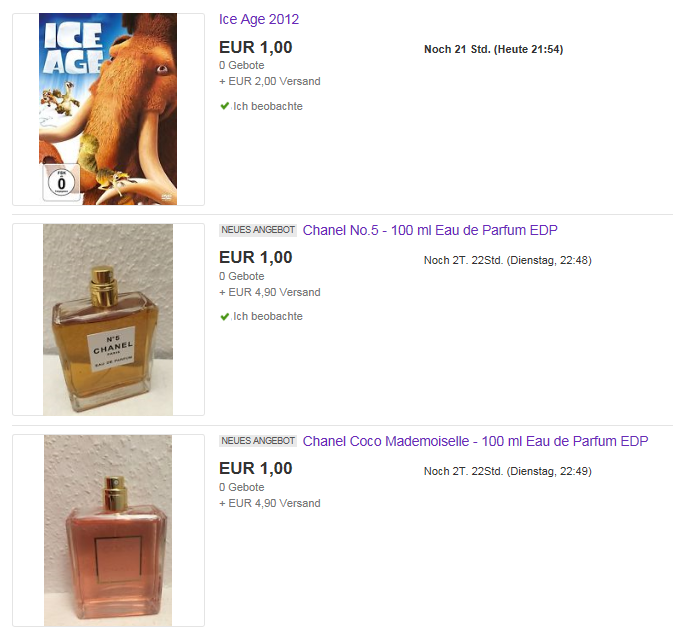Click the Chanel No.5 bottle thumbnail
The image size is (673, 633).
(x=108, y=319)
